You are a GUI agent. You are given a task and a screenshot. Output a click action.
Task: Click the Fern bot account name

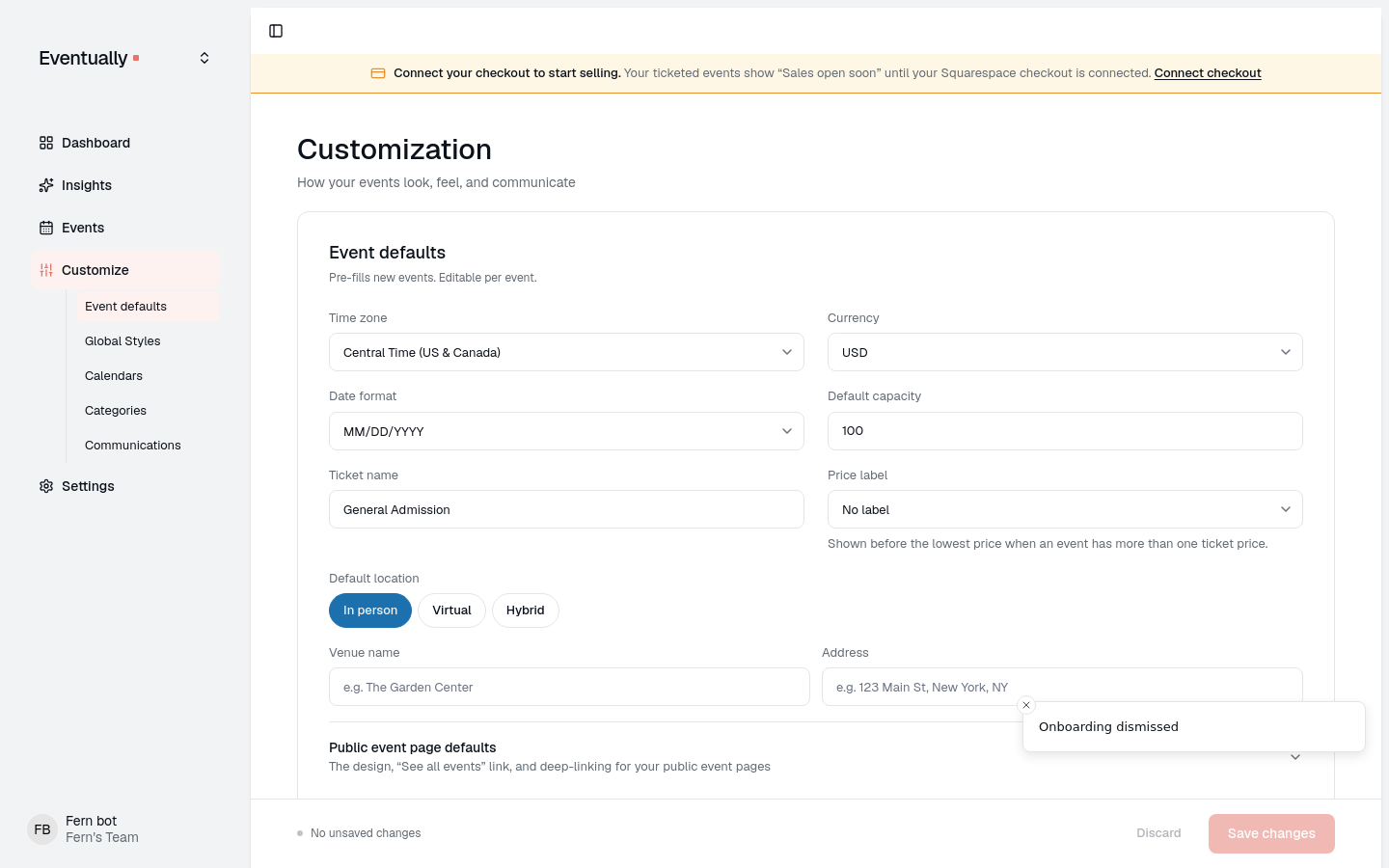point(92,822)
